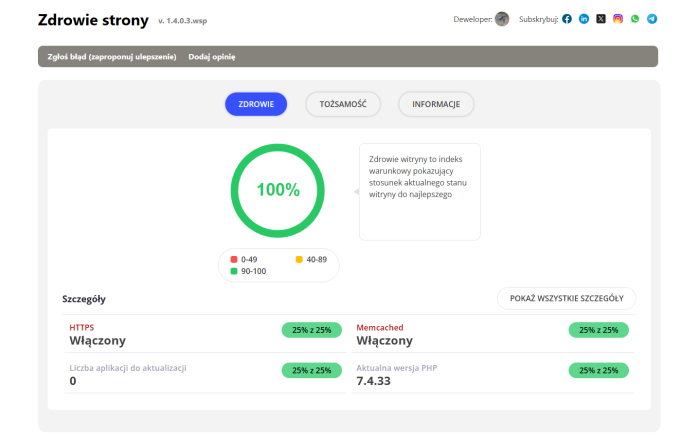The height and width of the screenshot is (439, 700).
Task: Click the red 0-49 legend swatch
Action: (x=234, y=259)
